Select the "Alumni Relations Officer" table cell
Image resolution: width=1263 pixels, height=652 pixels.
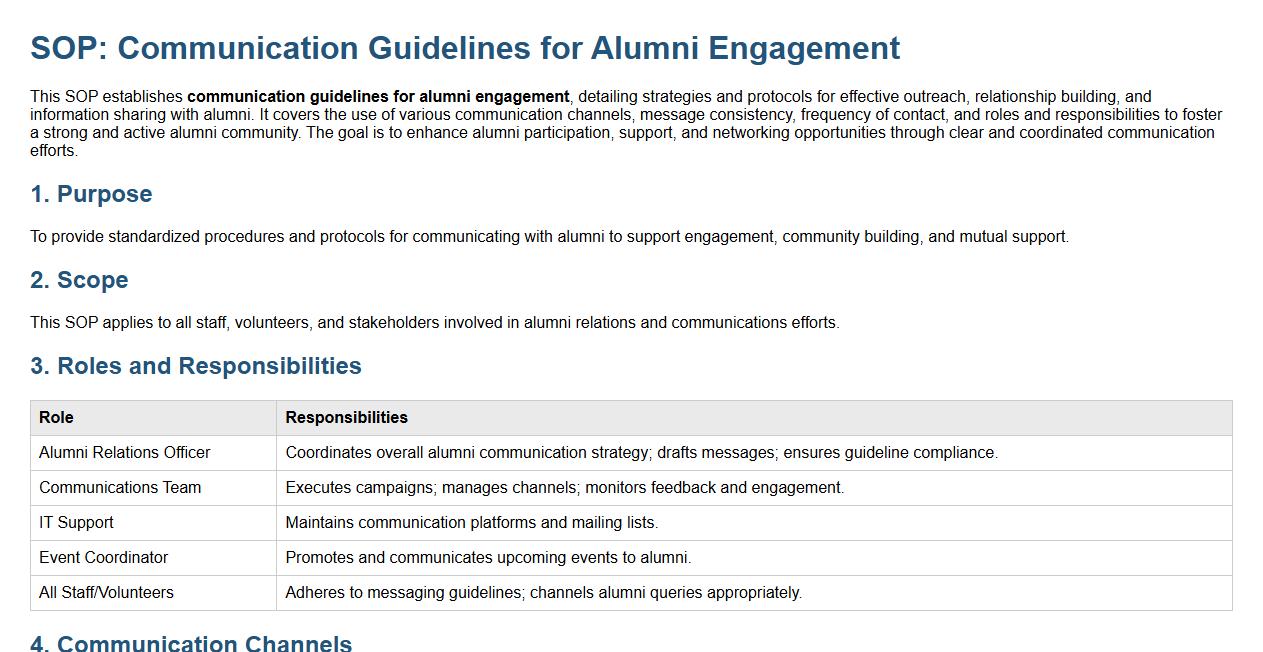pyautogui.click(x=125, y=453)
